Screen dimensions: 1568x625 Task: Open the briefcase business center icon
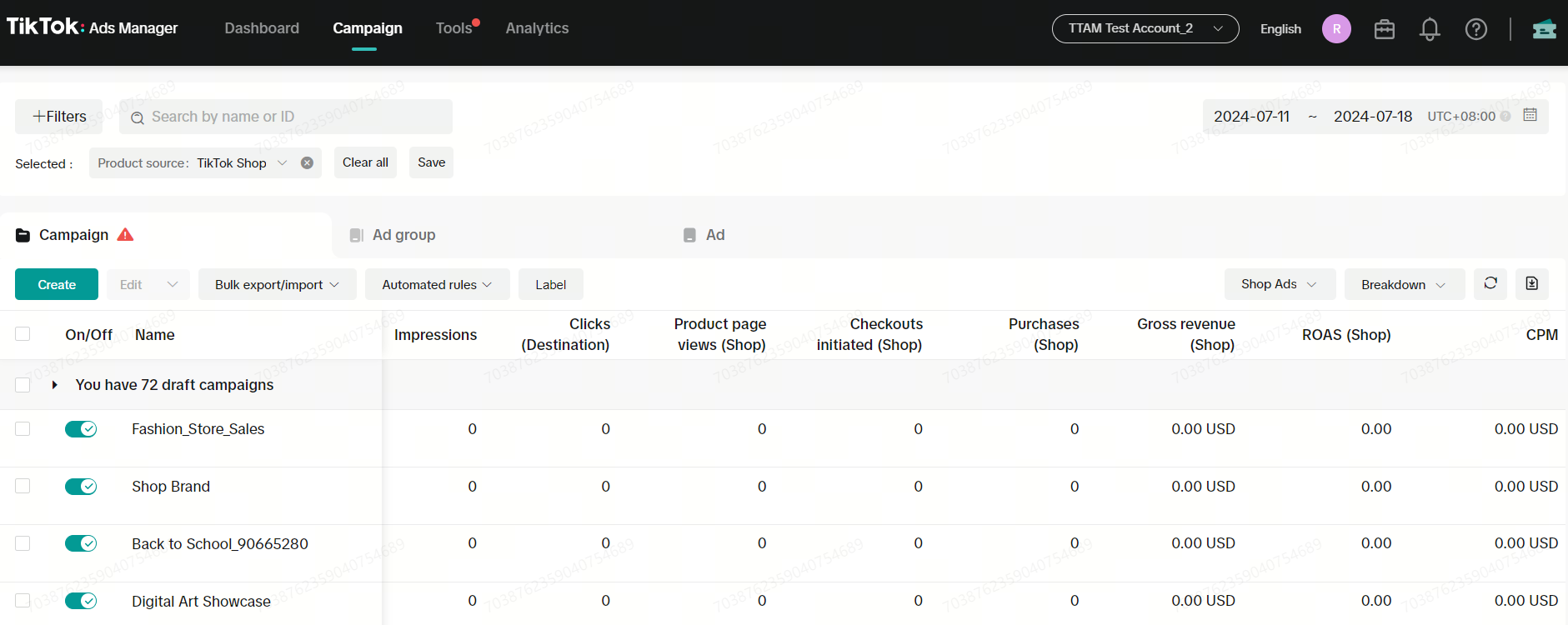(x=1384, y=29)
